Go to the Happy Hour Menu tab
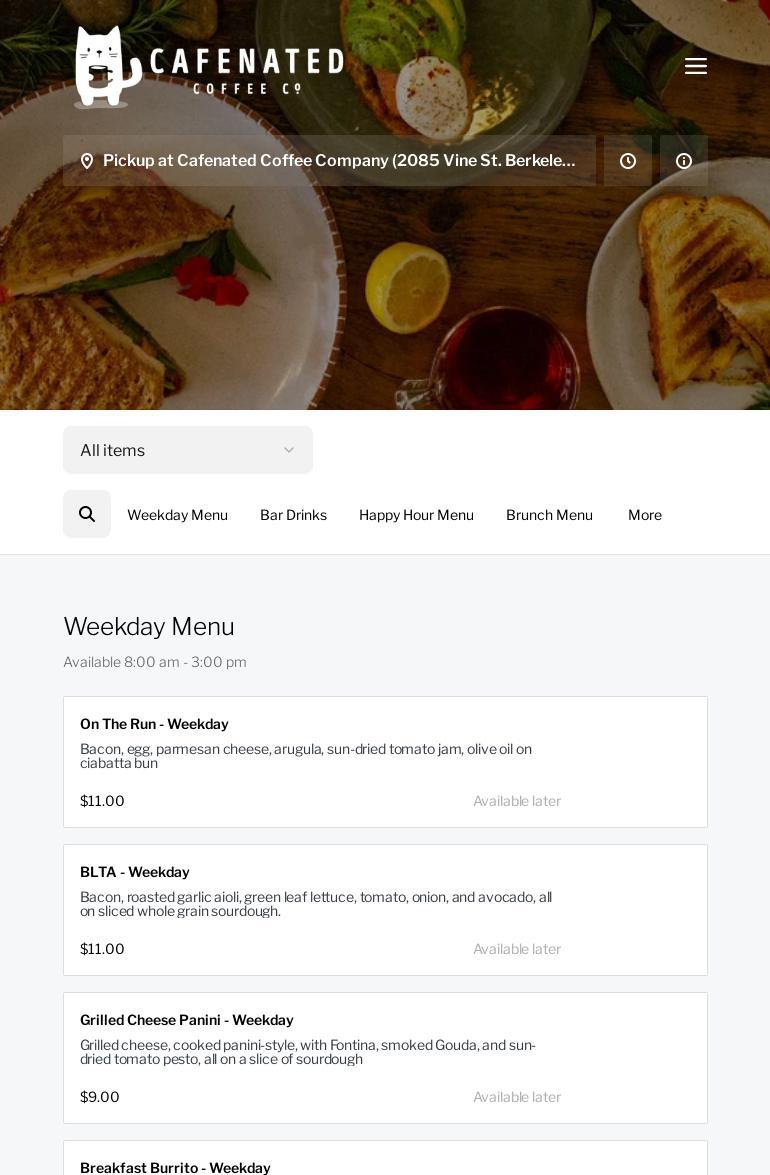 [x=416, y=515]
